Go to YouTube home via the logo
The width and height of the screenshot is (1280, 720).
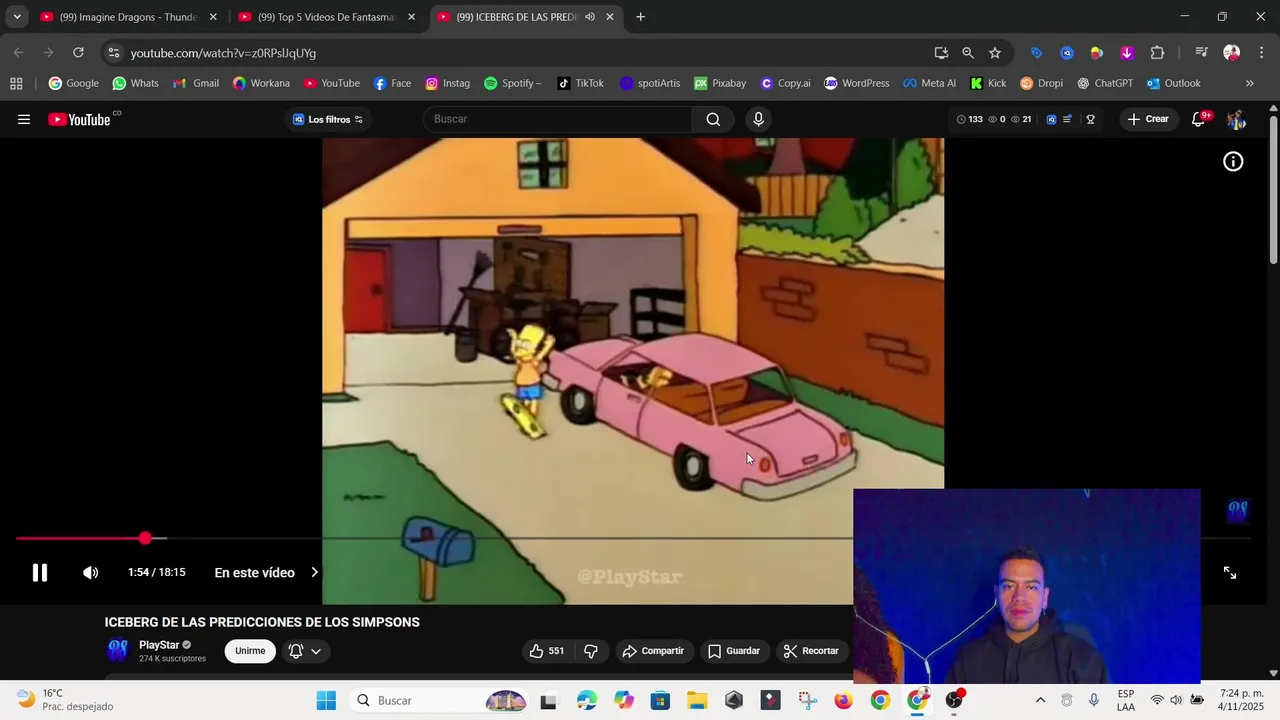click(79, 119)
